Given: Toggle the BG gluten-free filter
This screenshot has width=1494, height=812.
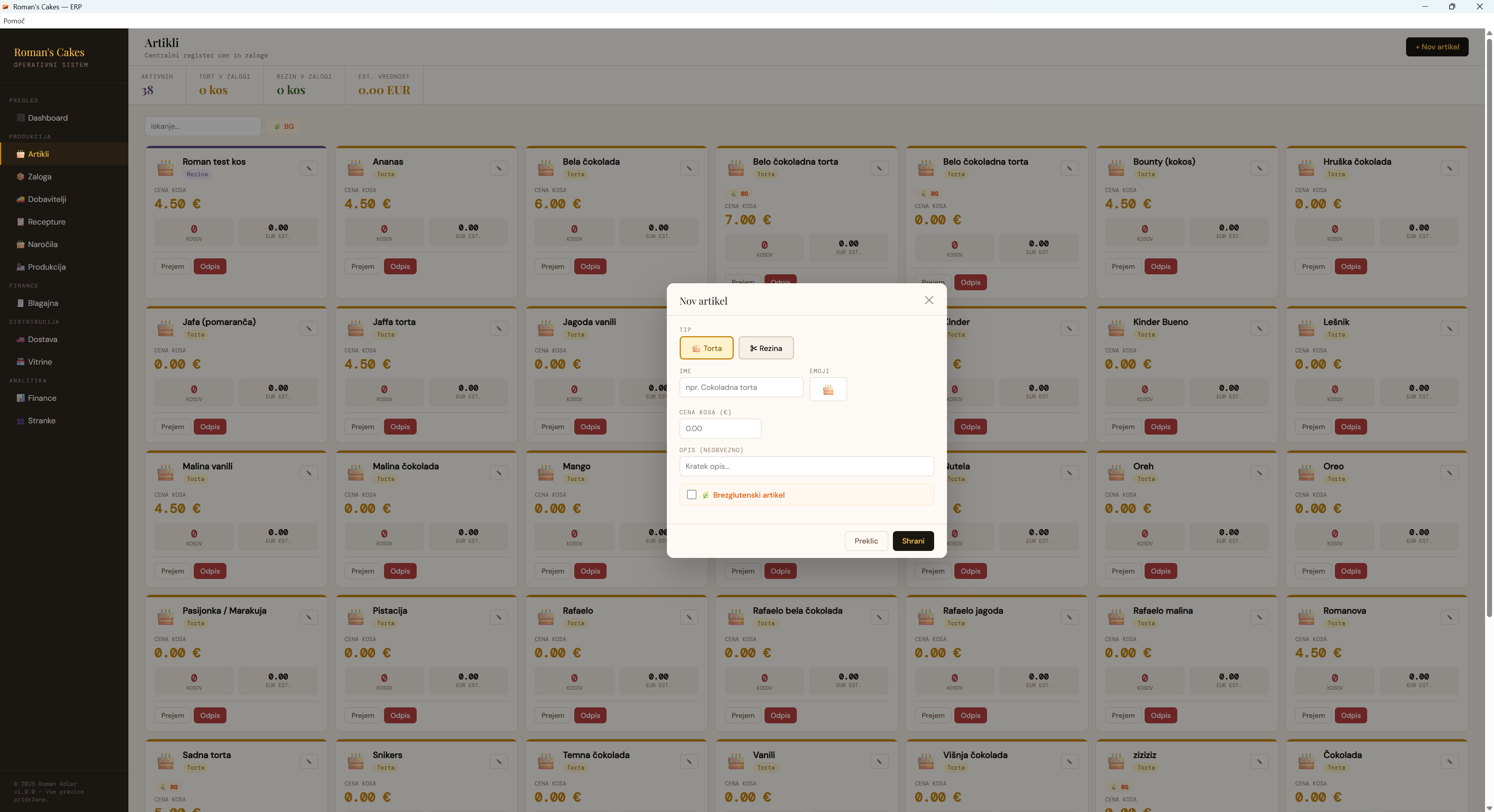Looking at the screenshot, I should (x=284, y=126).
